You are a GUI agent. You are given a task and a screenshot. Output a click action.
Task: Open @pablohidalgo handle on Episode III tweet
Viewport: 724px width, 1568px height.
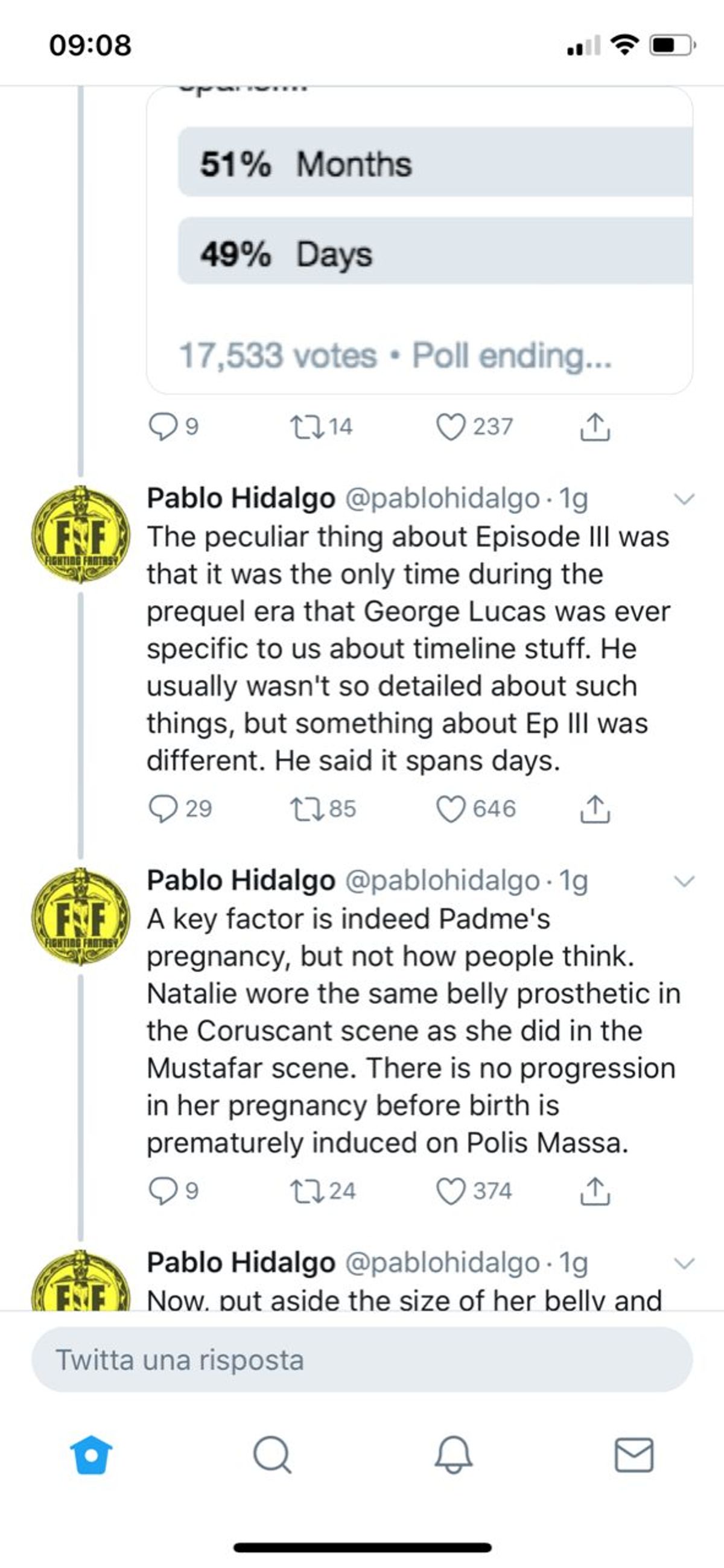tap(442, 498)
